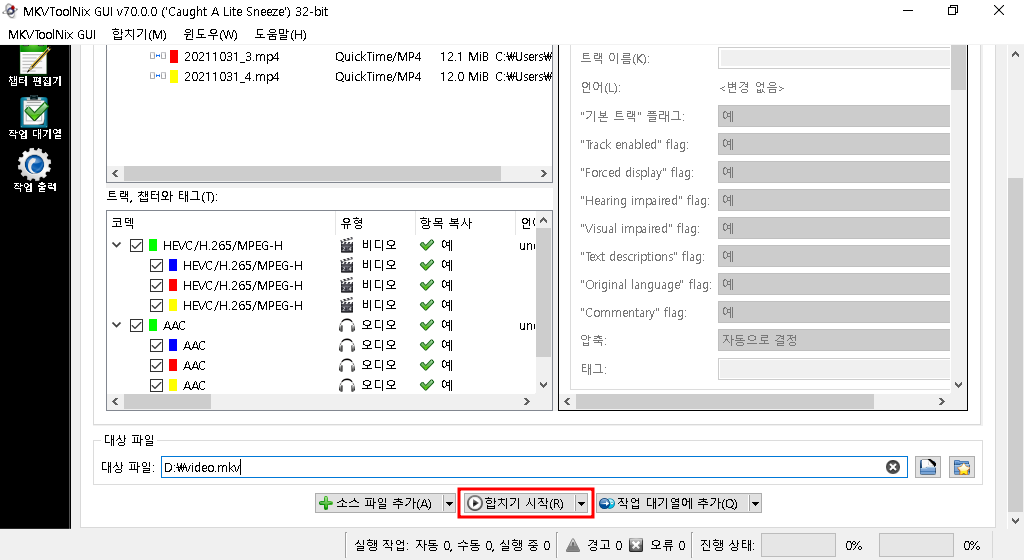Open the job queue (작업 대기열) tool
Image resolution: width=1024 pixels, height=560 pixels.
[35, 118]
